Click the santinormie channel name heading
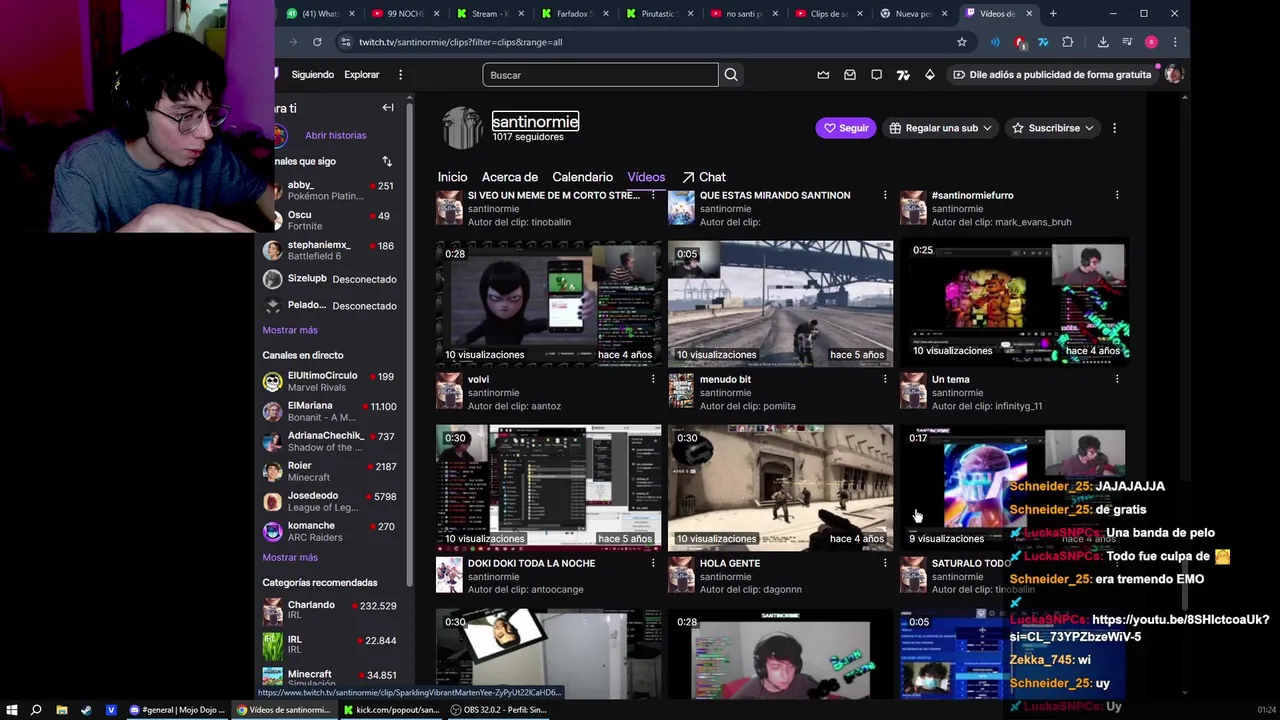1280x720 pixels. (x=535, y=121)
